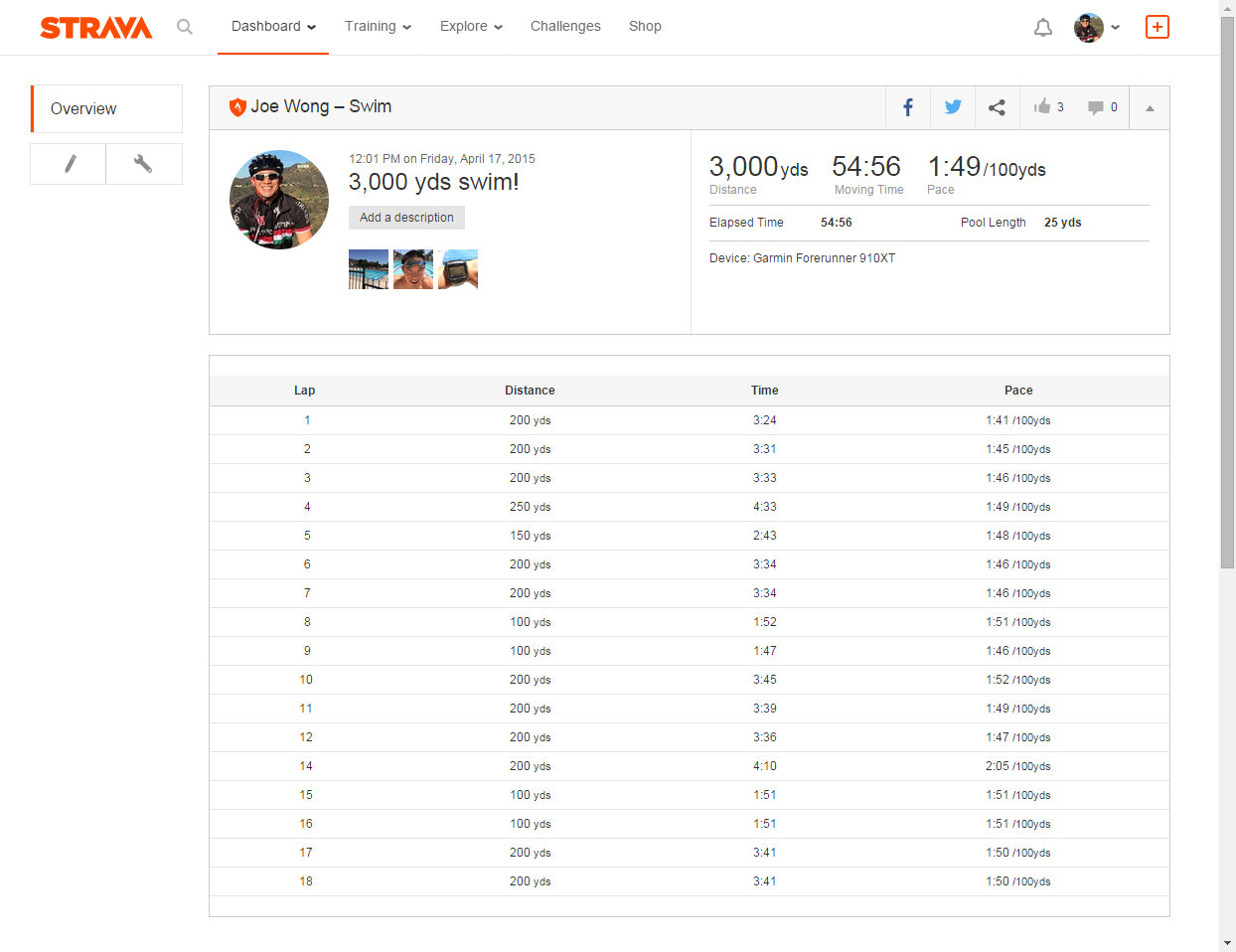Click the Pool Length 25 yds value

pyautogui.click(x=1062, y=223)
